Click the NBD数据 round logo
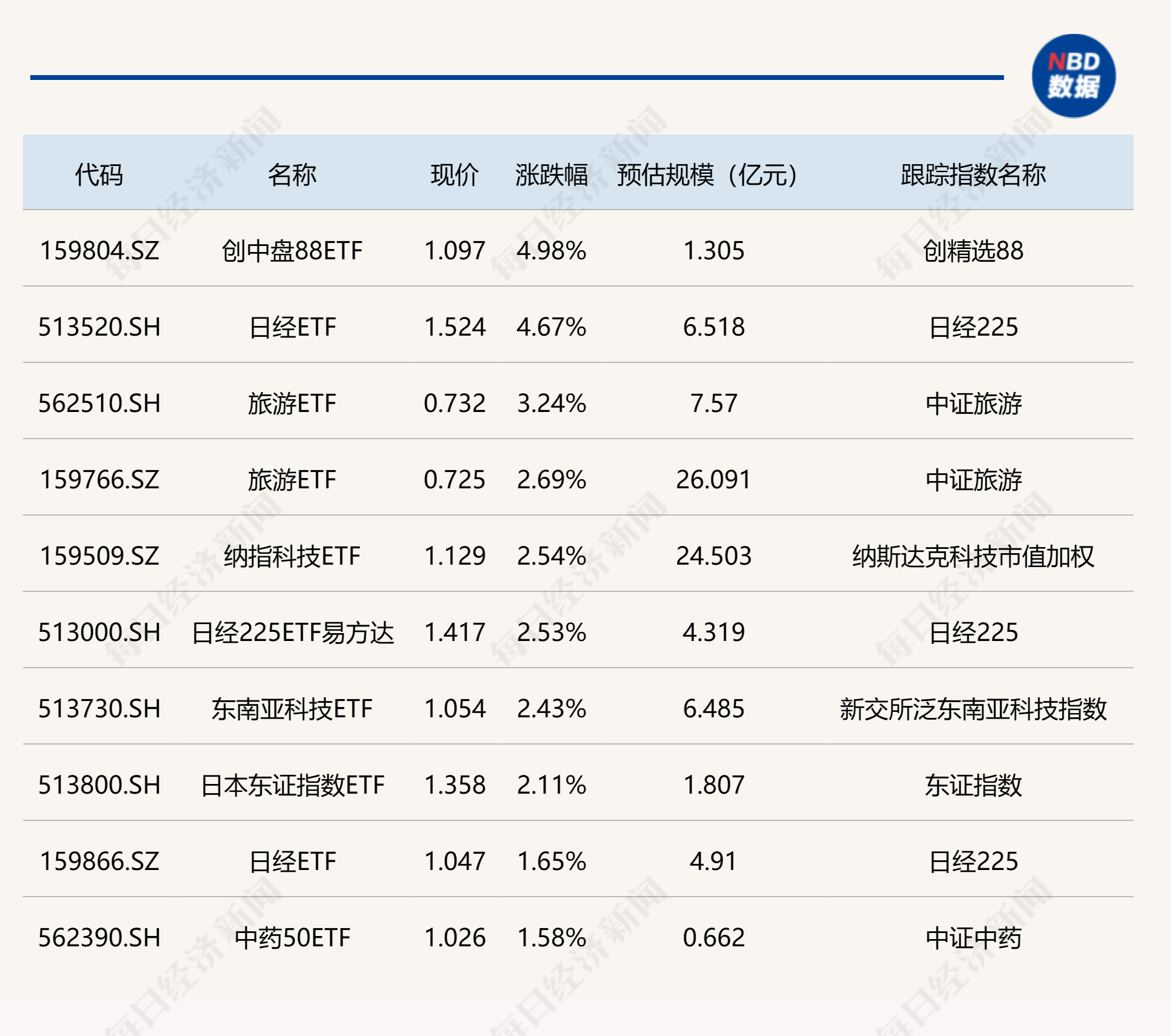The image size is (1171, 1036). click(x=1073, y=76)
